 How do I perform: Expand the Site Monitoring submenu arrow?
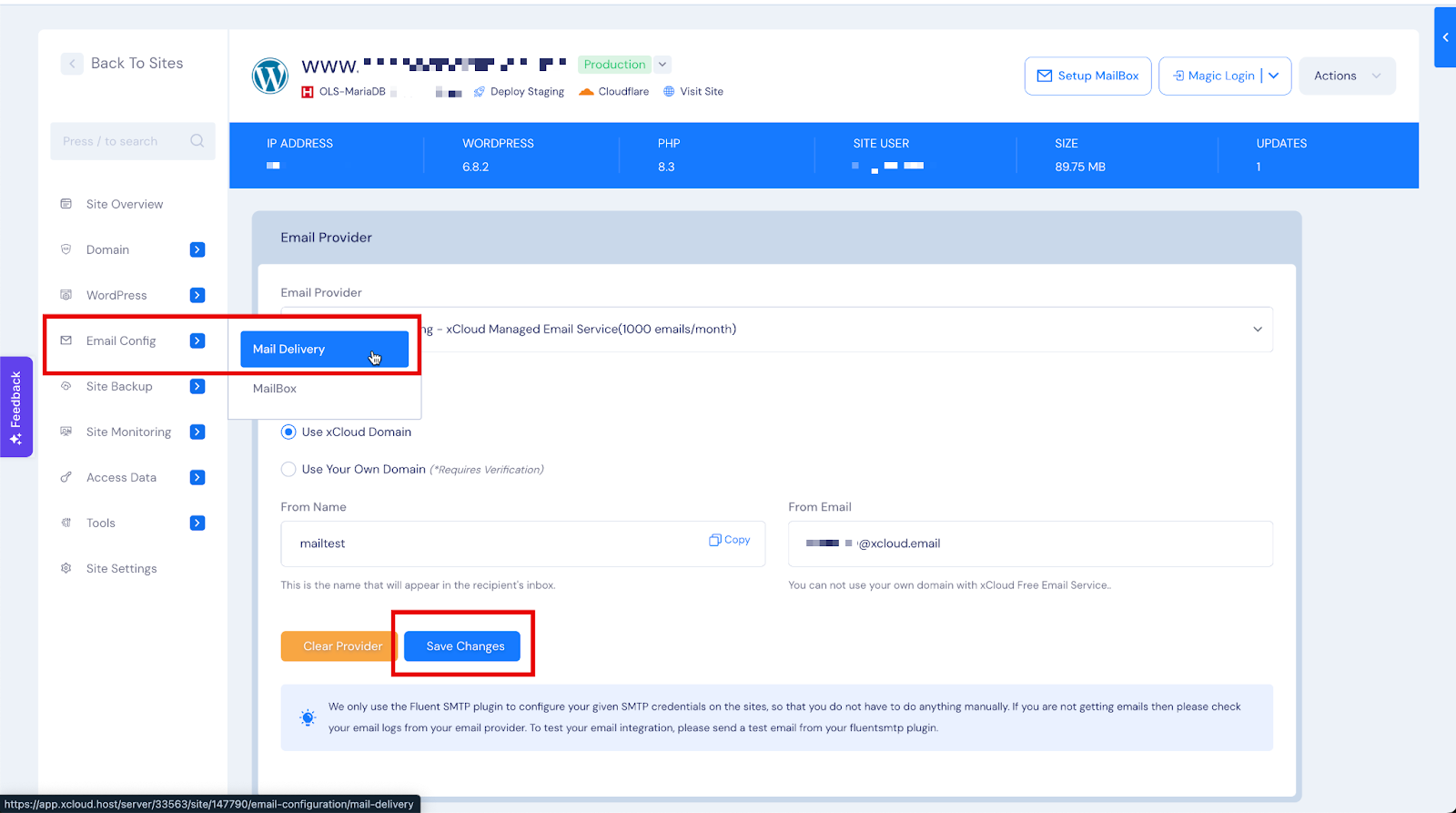pyautogui.click(x=197, y=432)
